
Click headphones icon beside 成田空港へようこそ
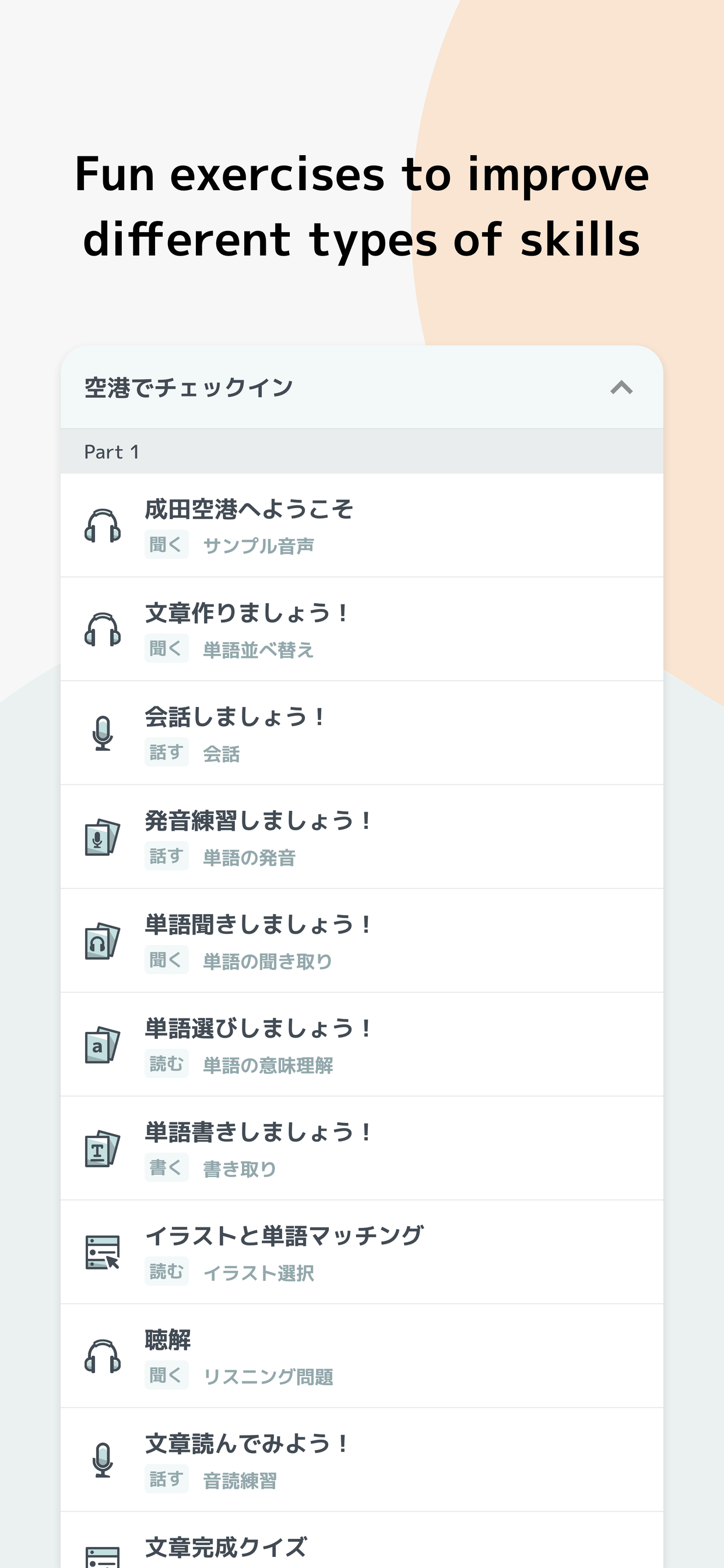(102, 526)
